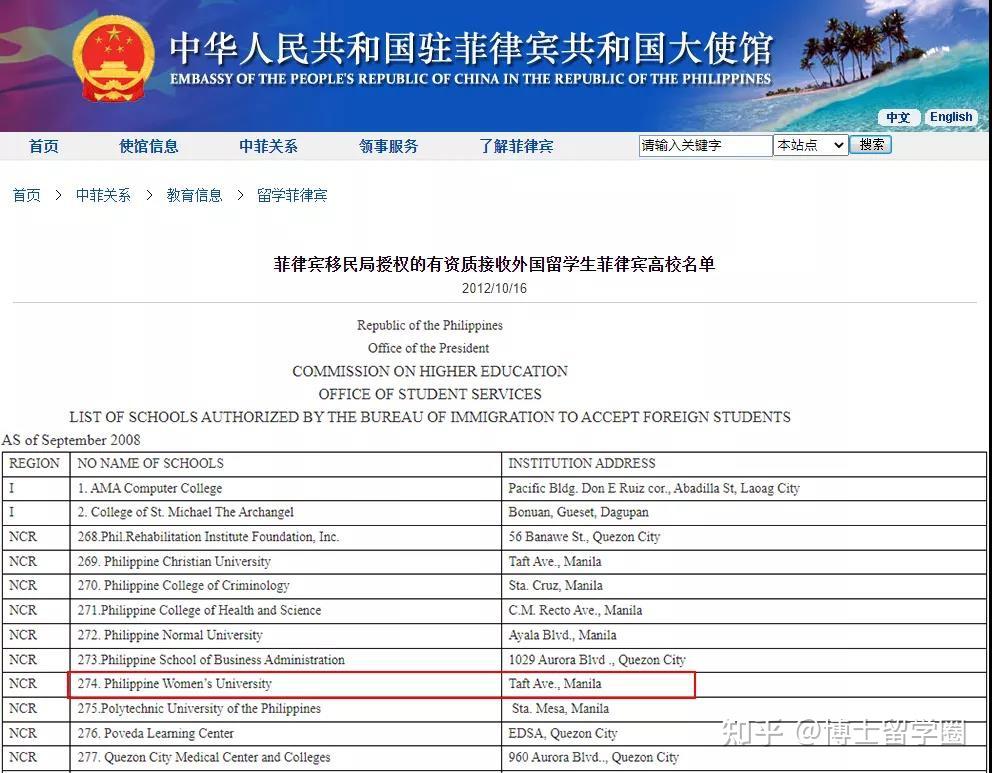Select 'OFFICE OF STUDENT SERVICES' heading
Image resolution: width=992 pixels, height=773 pixels.
point(430,394)
